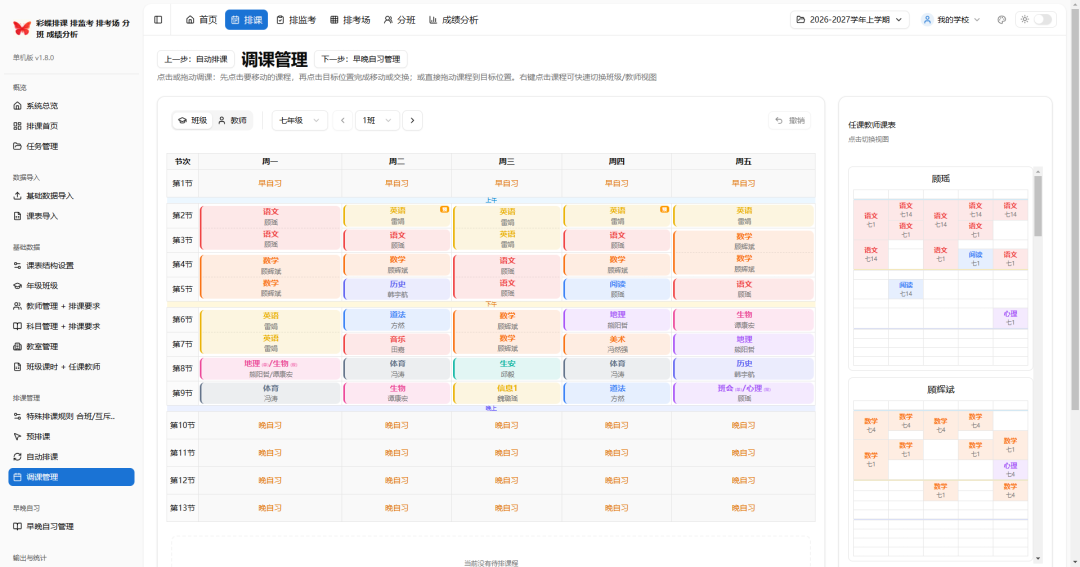Screen dimensions: 1080x567
Task: Open 系统总览 in the sidebar
Action: pyautogui.click(x=72, y=106)
